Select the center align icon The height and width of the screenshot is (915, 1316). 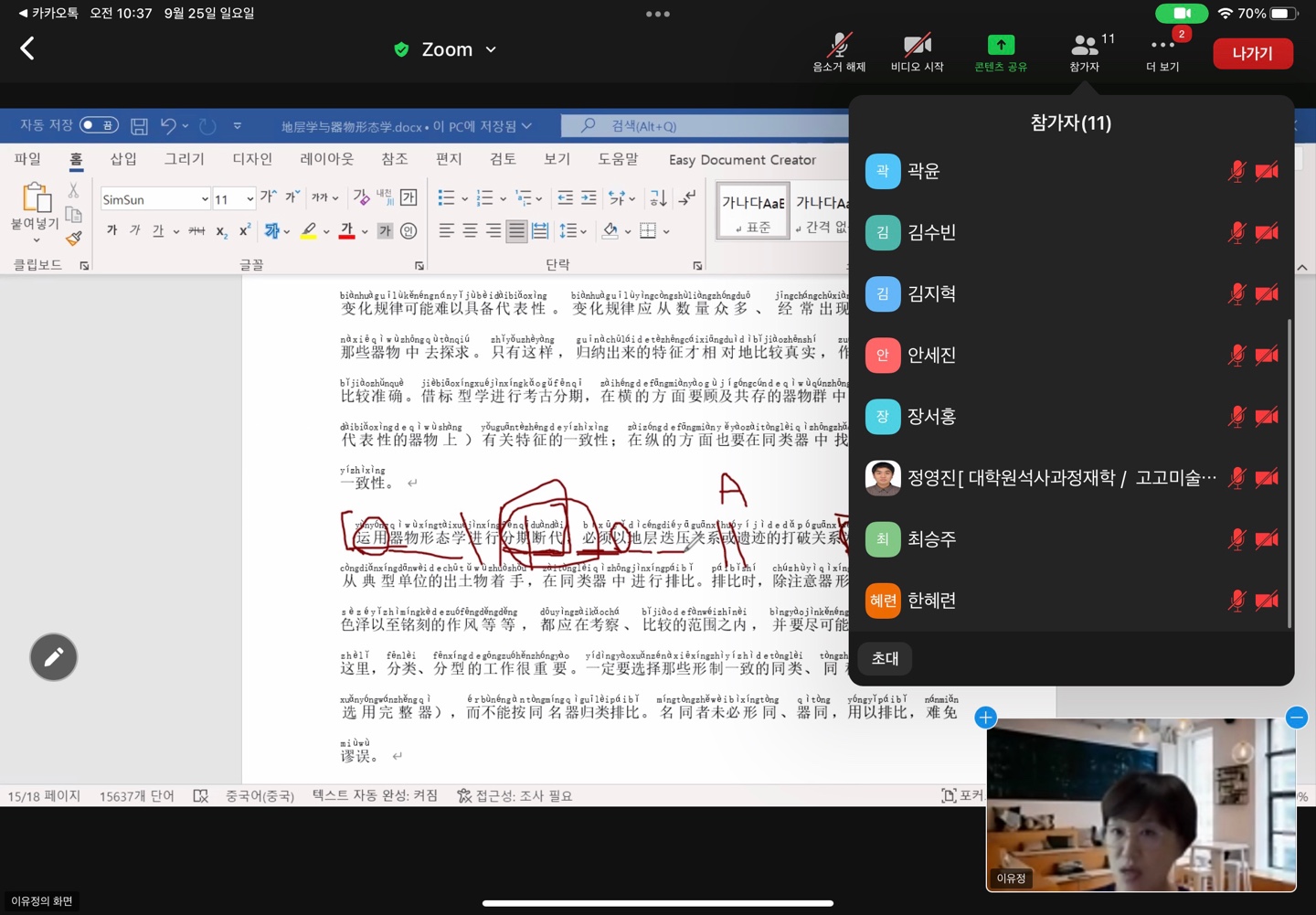tap(470, 231)
